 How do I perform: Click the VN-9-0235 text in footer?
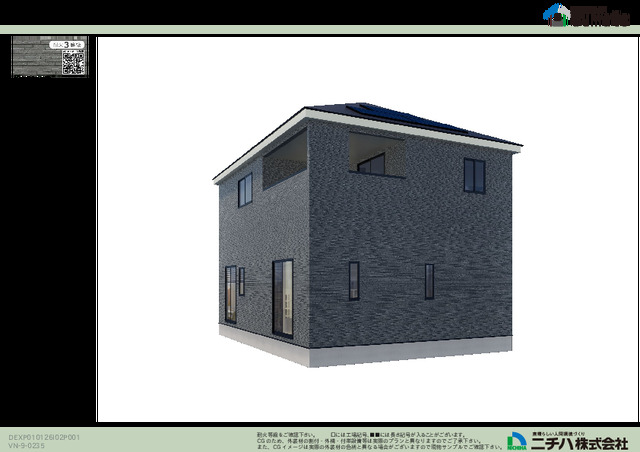[x=27, y=446]
